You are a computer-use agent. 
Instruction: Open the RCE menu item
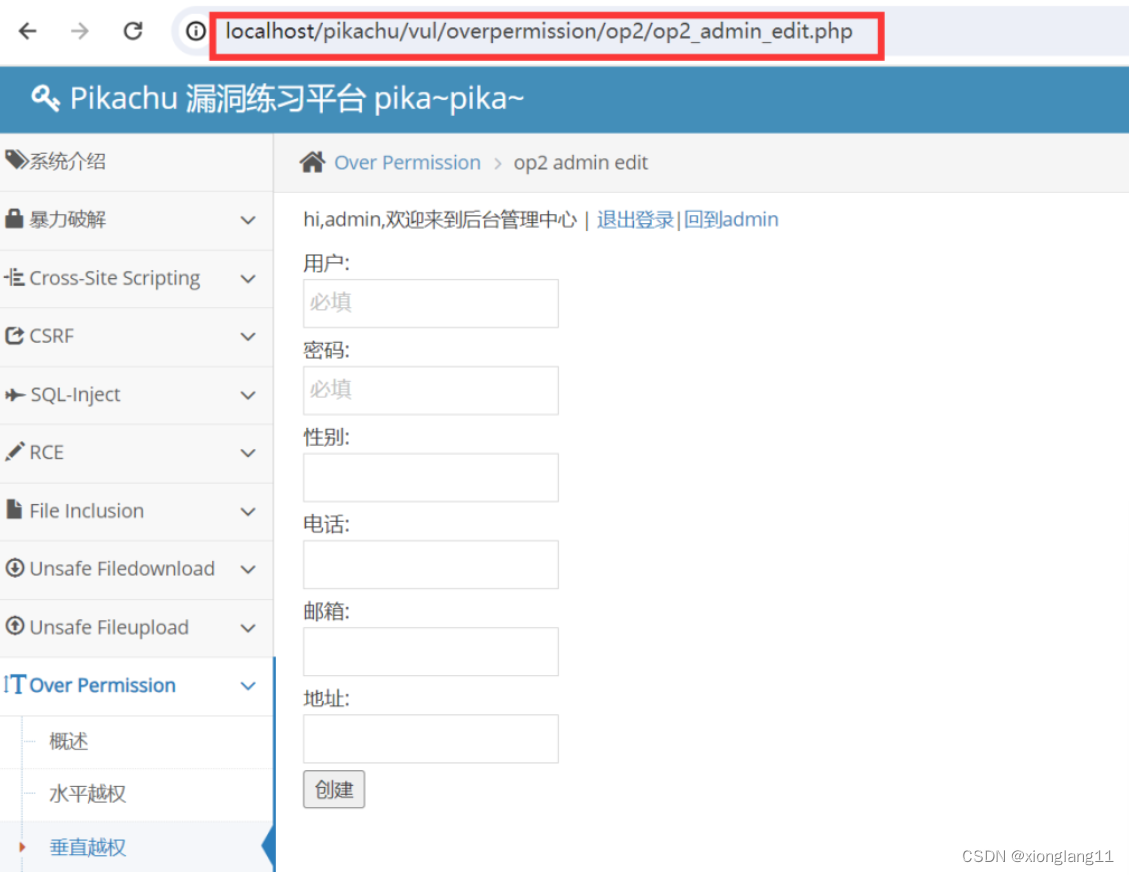coord(46,452)
